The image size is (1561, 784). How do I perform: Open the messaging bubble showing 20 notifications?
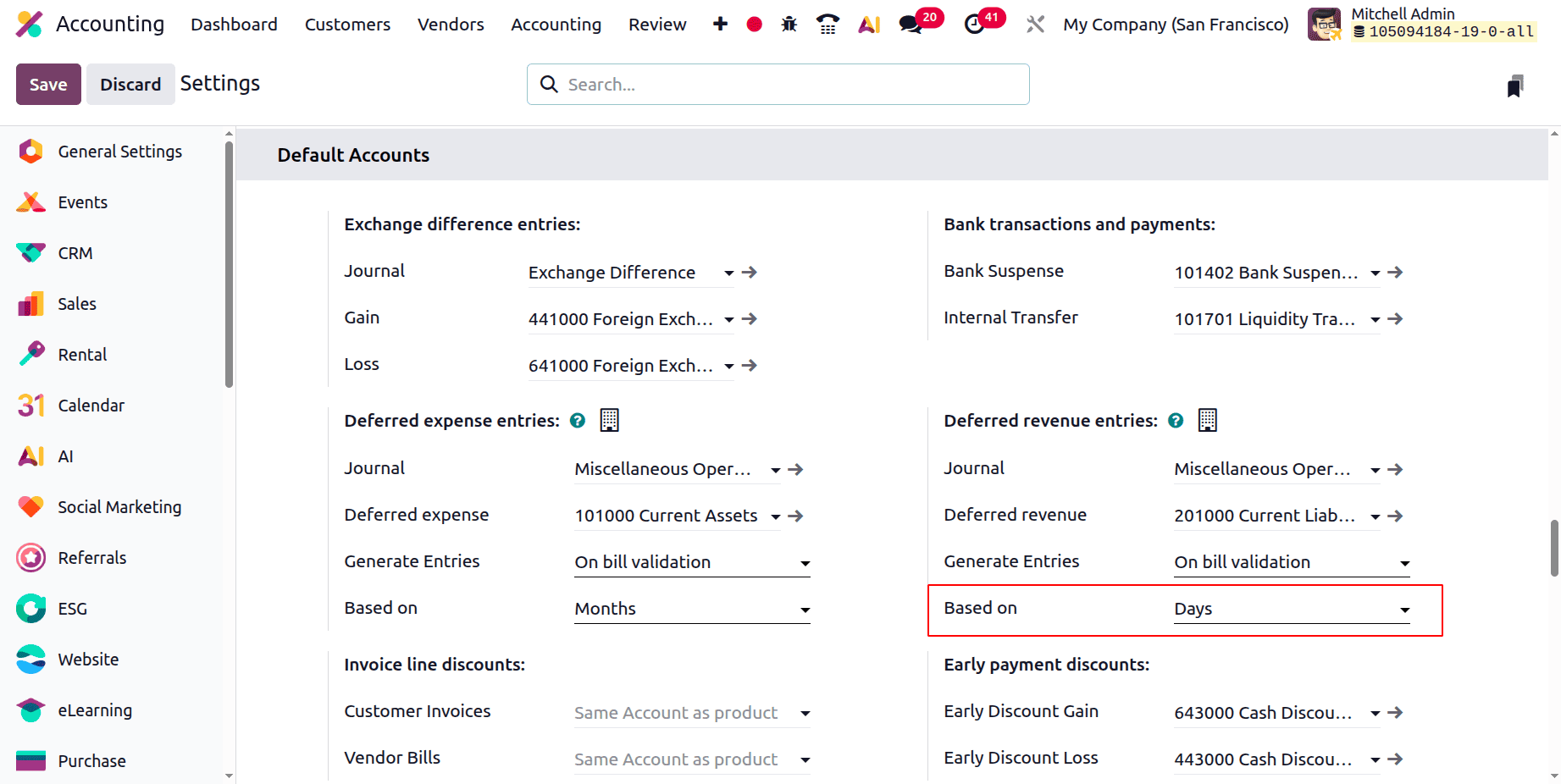tap(911, 25)
